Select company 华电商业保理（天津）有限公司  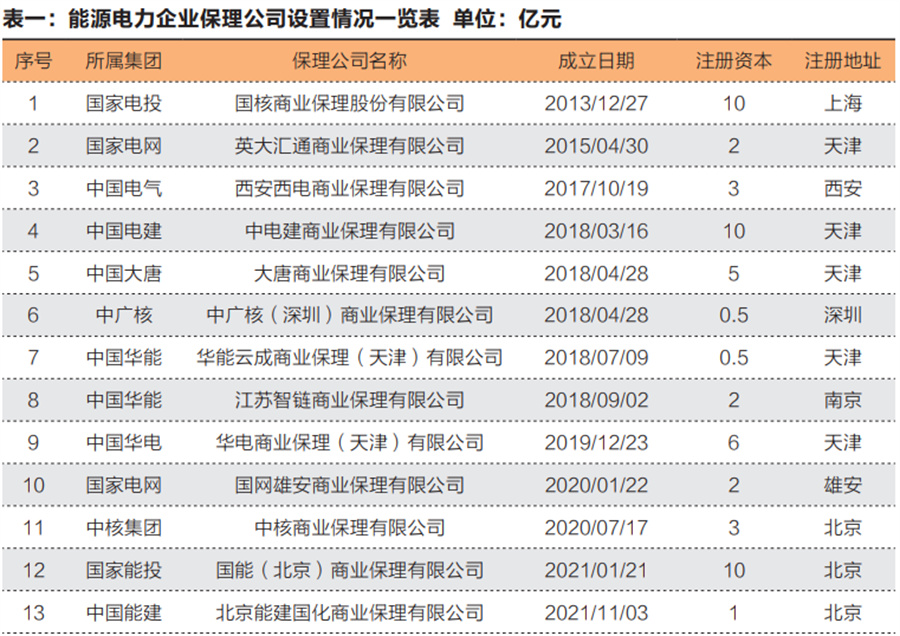pos(349,443)
